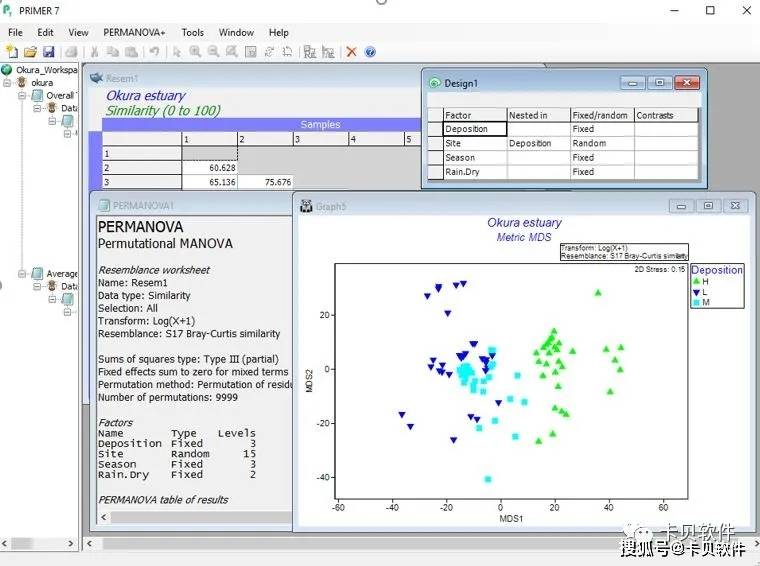760x566 pixels.
Task: Click the undo arrow in toolbar
Action: click(154, 52)
